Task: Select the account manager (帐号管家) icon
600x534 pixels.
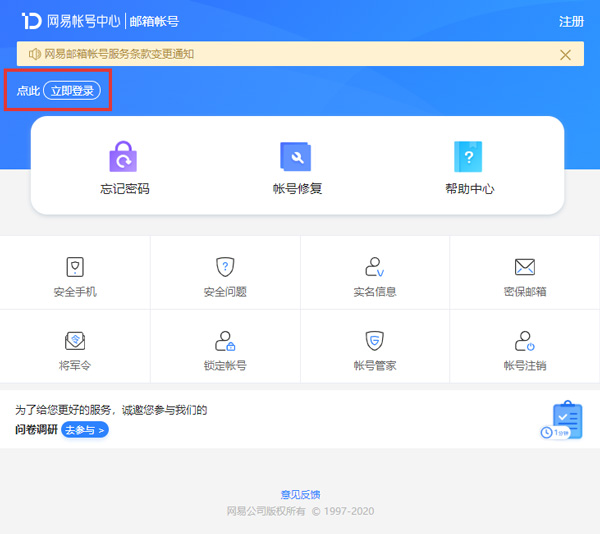Action: tap(375, 340)
